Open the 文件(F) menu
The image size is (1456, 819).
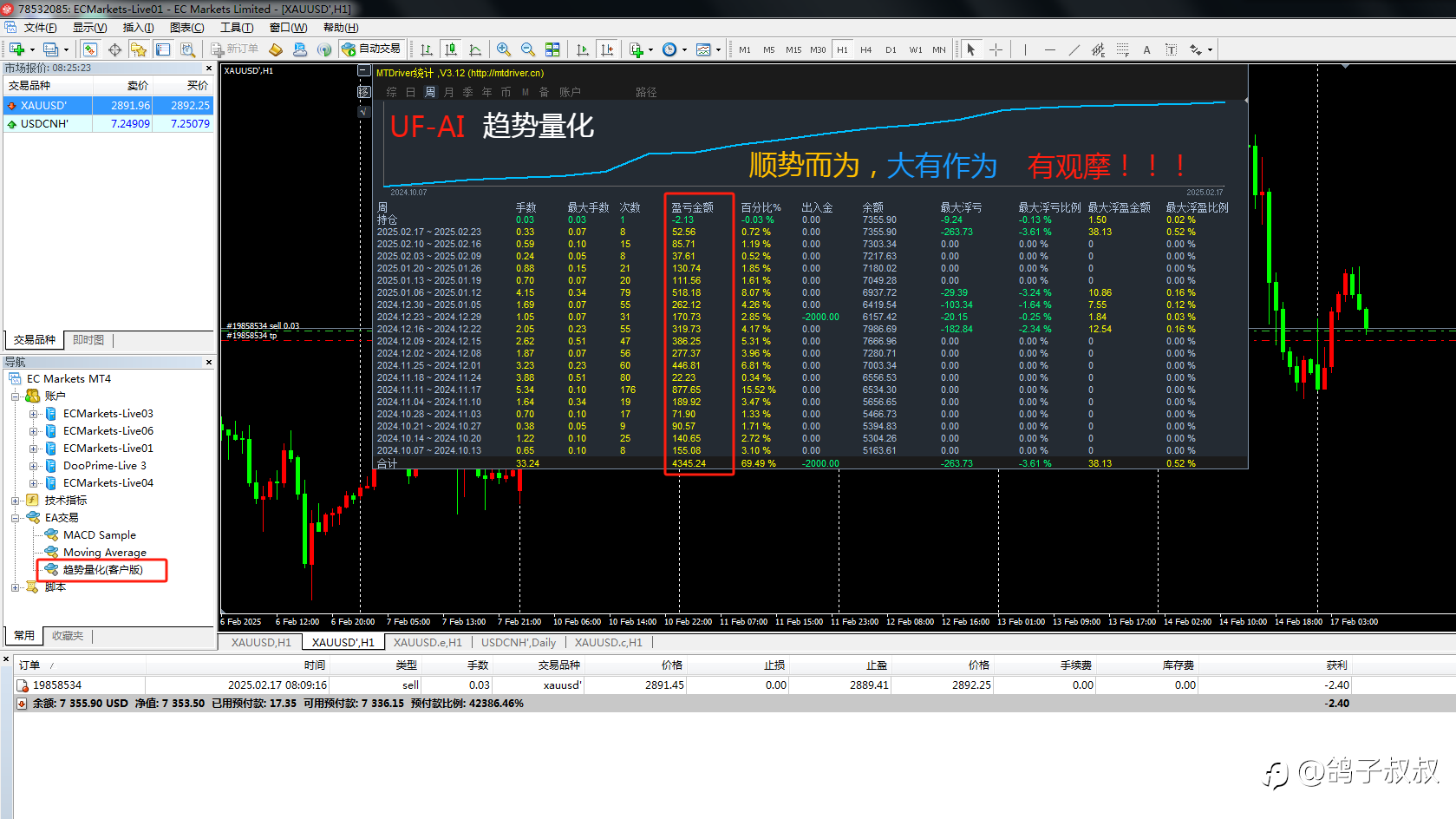tap(40, 28)
